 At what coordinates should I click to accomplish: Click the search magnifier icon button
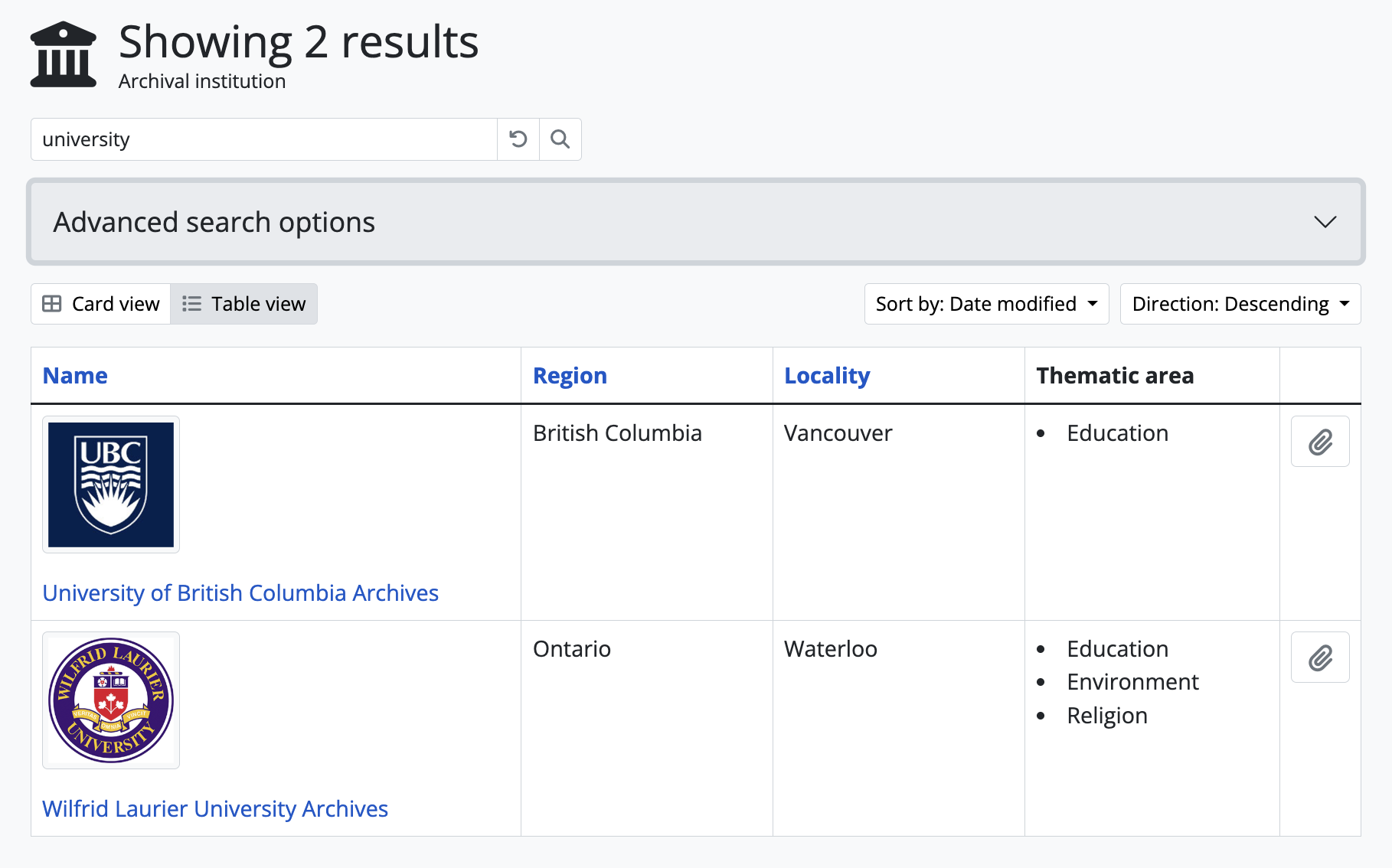click(560, 139)
